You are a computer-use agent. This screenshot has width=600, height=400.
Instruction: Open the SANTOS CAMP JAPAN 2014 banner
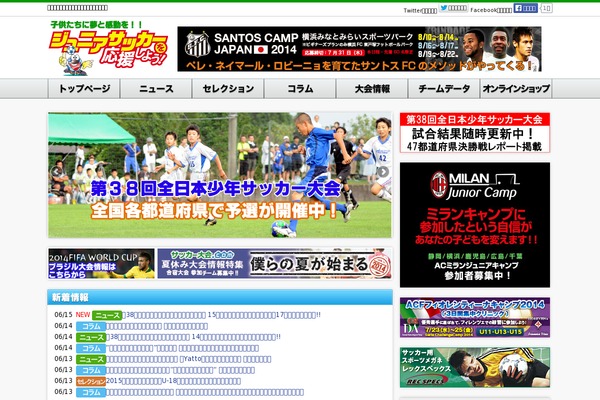click(x=359, y=49)
